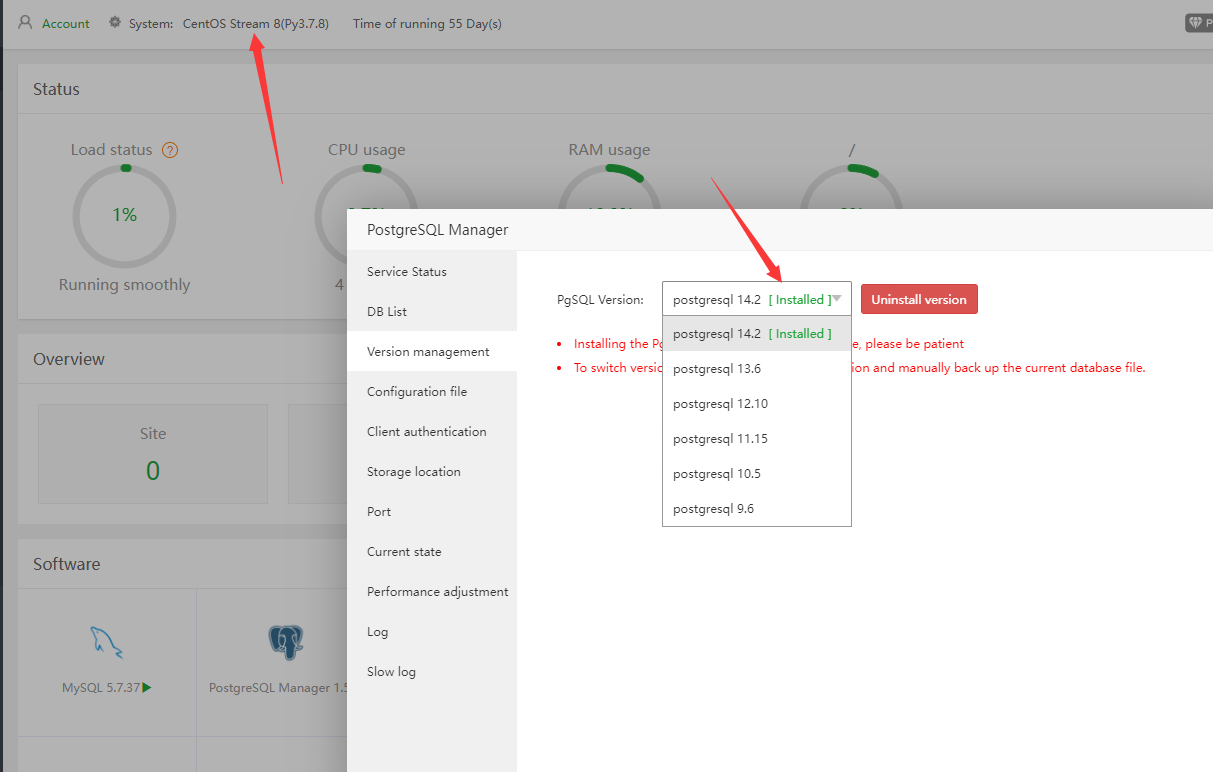This screenshot has width=1213, height=772.
Task: Select postgresql 14.2 Installed option in list
Action: [757, 334]
